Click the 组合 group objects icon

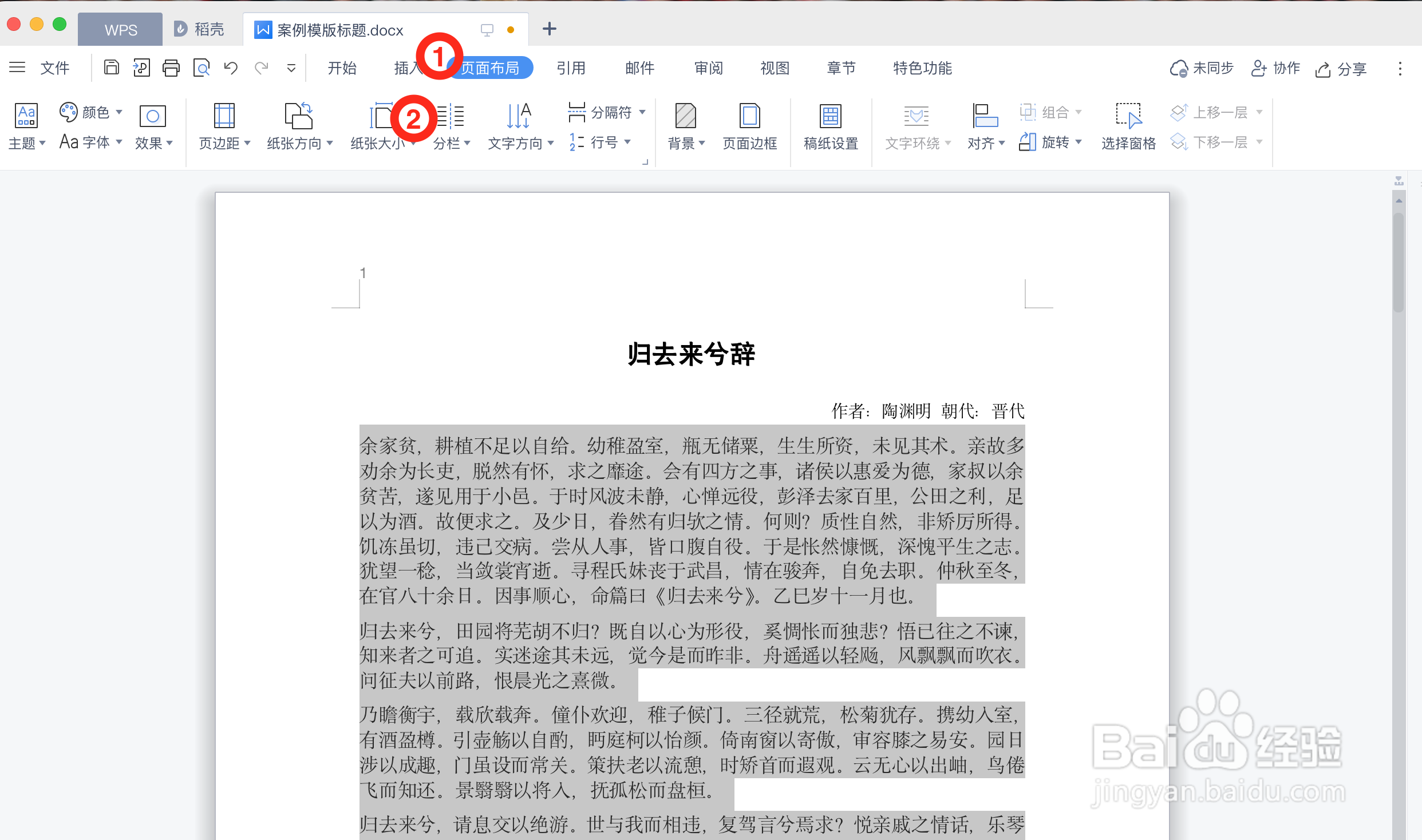[x=1050, y=112]
